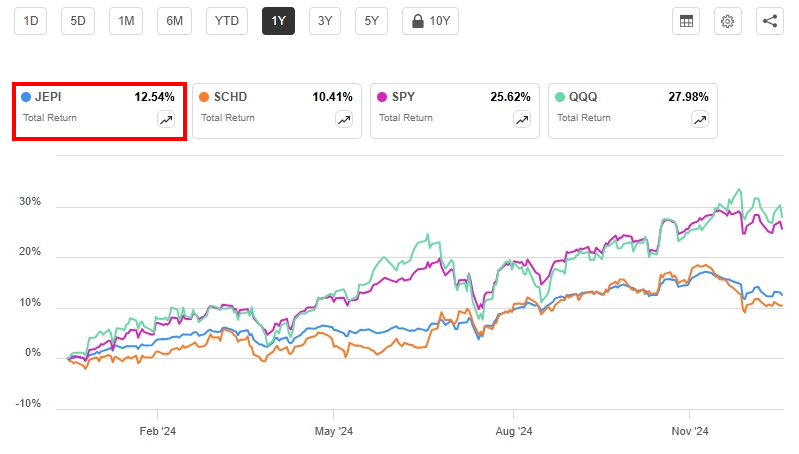This screenshot has height=454, width=799.
Task: Click the share chart icon
Action: click(x=769, y=21)
